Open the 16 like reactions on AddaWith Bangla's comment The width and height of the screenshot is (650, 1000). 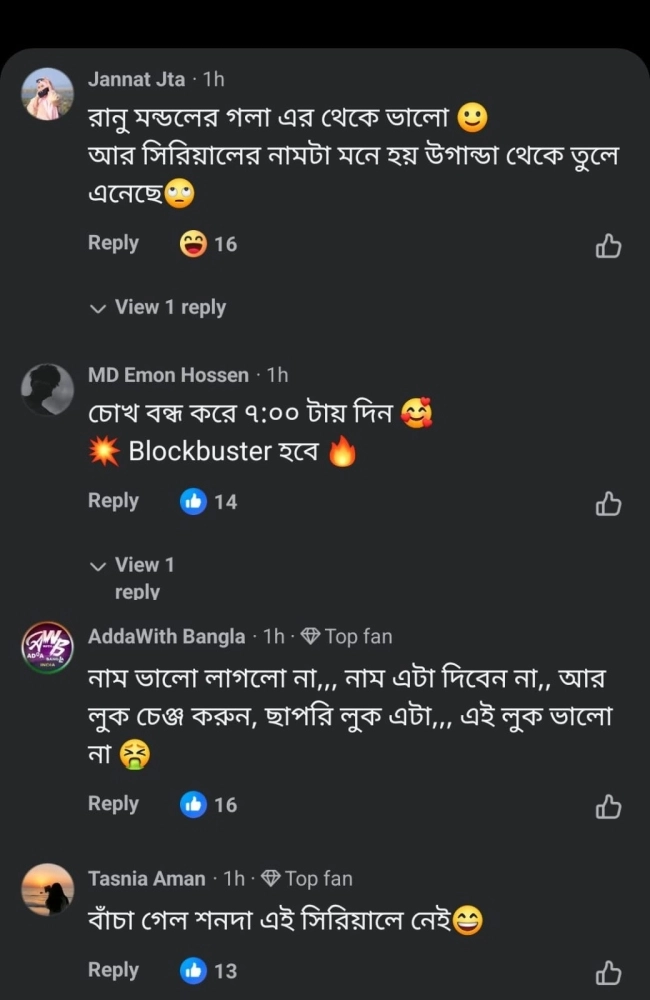(208, 804)
